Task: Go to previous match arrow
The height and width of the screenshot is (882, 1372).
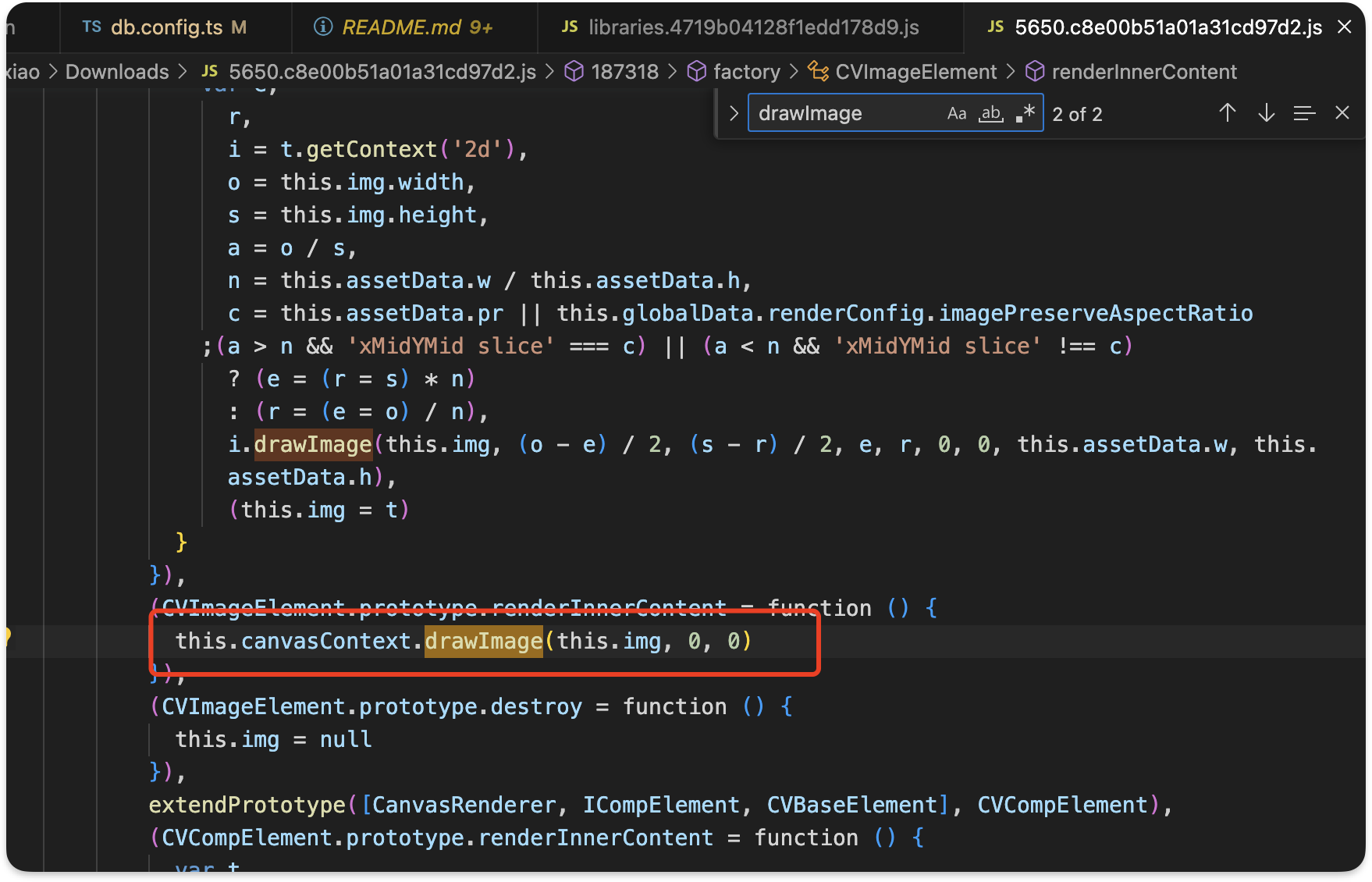Action: click(1227, 114)
